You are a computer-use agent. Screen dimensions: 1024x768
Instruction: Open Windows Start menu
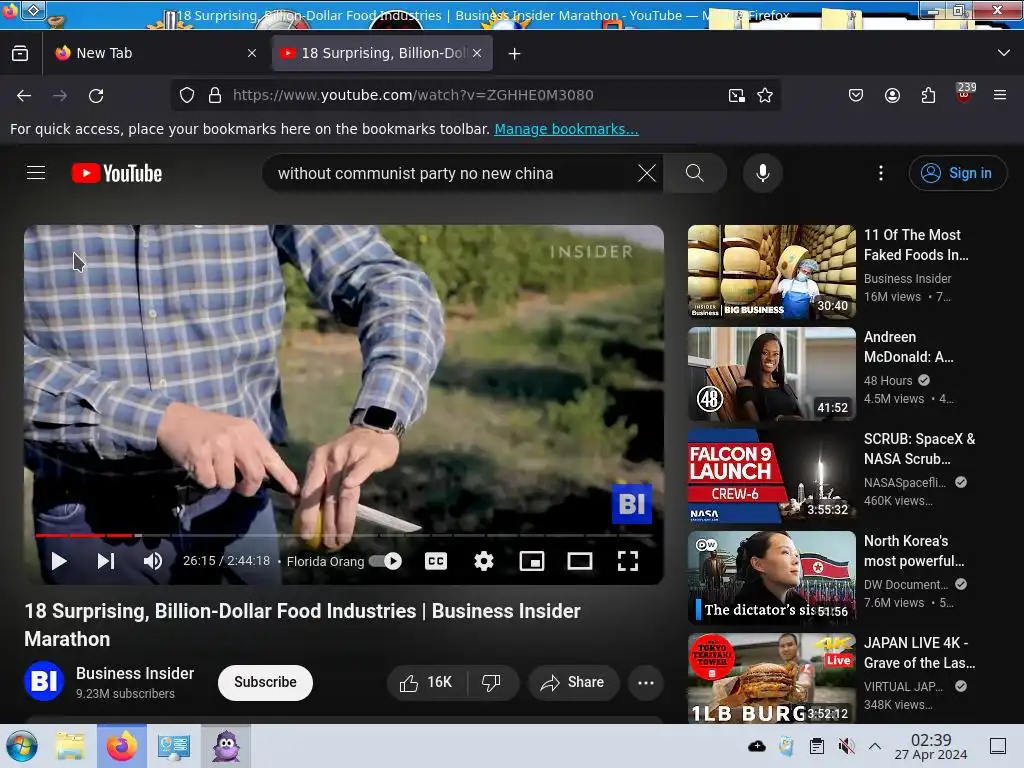click(22, 746)
